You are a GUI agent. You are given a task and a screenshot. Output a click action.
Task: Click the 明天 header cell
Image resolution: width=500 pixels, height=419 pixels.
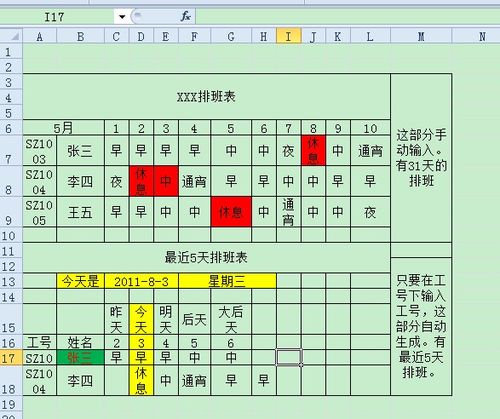pos(166,319)
